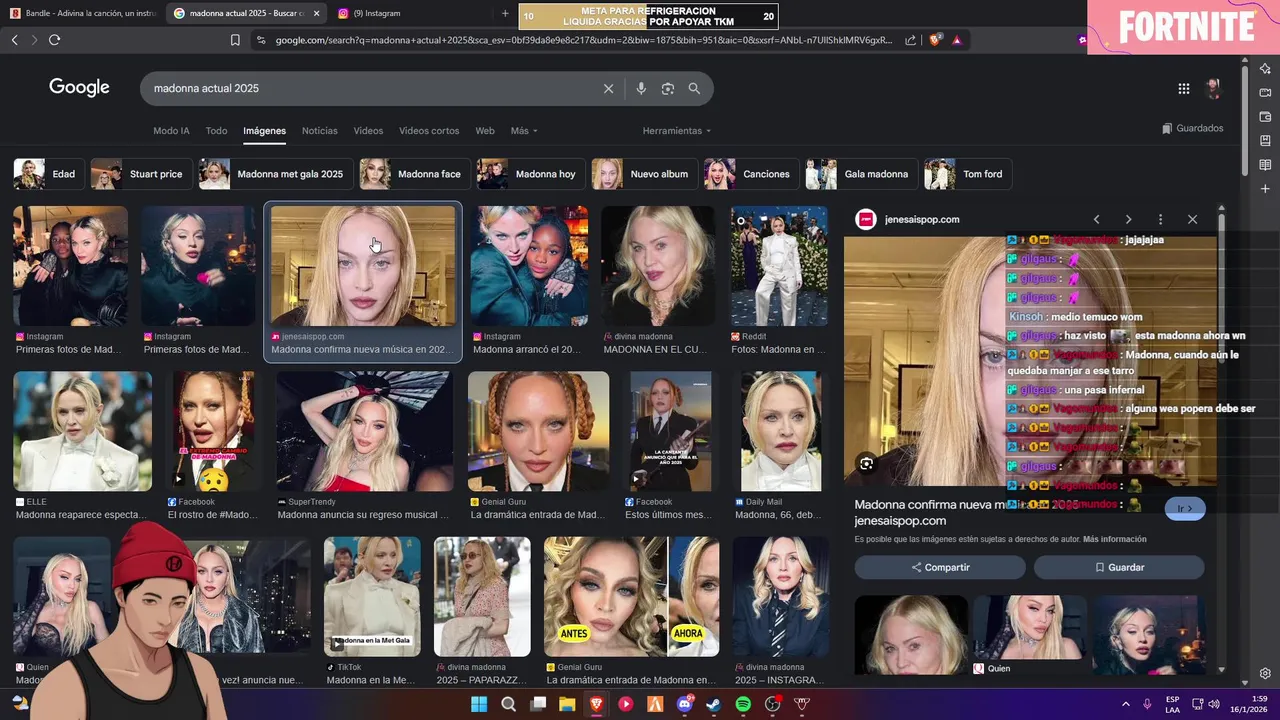Viewport: 1280px width, 720px height.
Task: Start voice search with the microphone icon
Action: [x=641, y=89]
